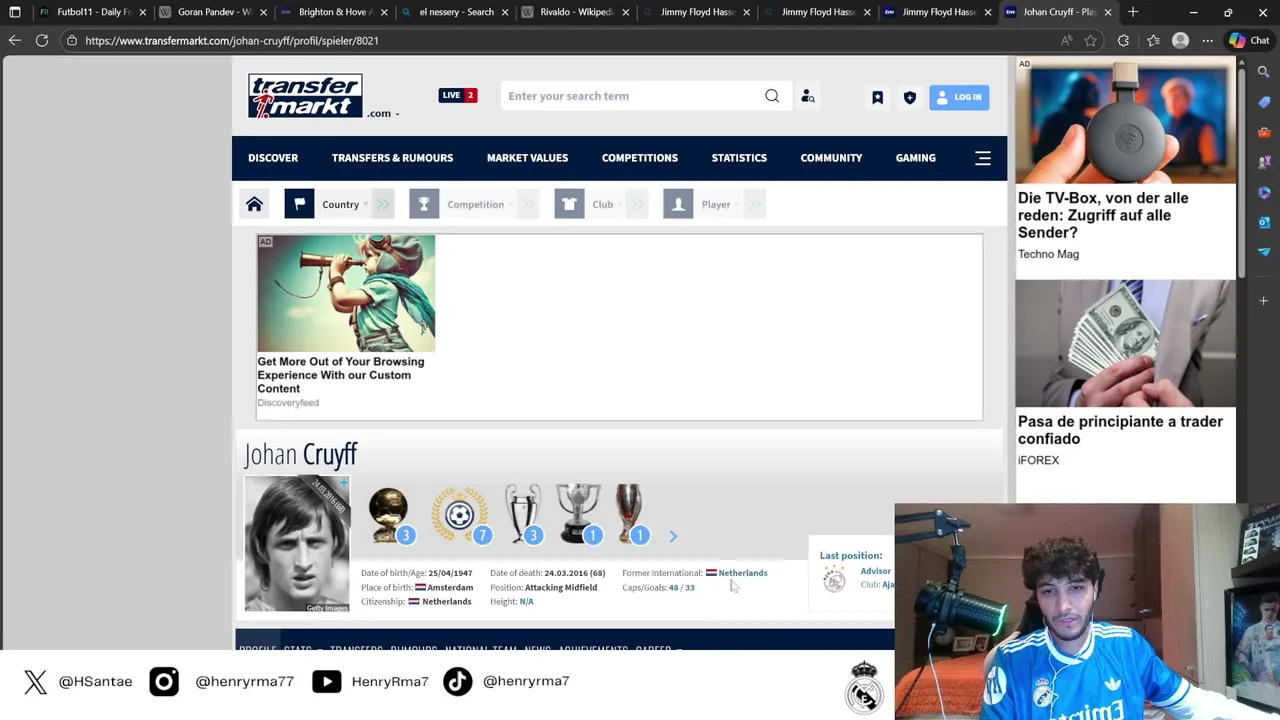Open Copilot Chat button
1280x720 pixels.
(1249, 41)
